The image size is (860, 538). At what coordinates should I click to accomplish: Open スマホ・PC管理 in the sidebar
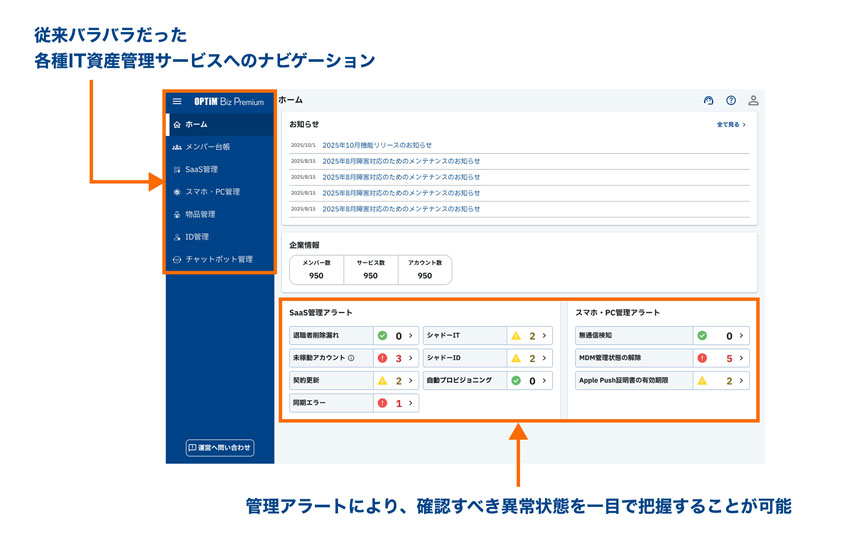[x=220, y=192]
